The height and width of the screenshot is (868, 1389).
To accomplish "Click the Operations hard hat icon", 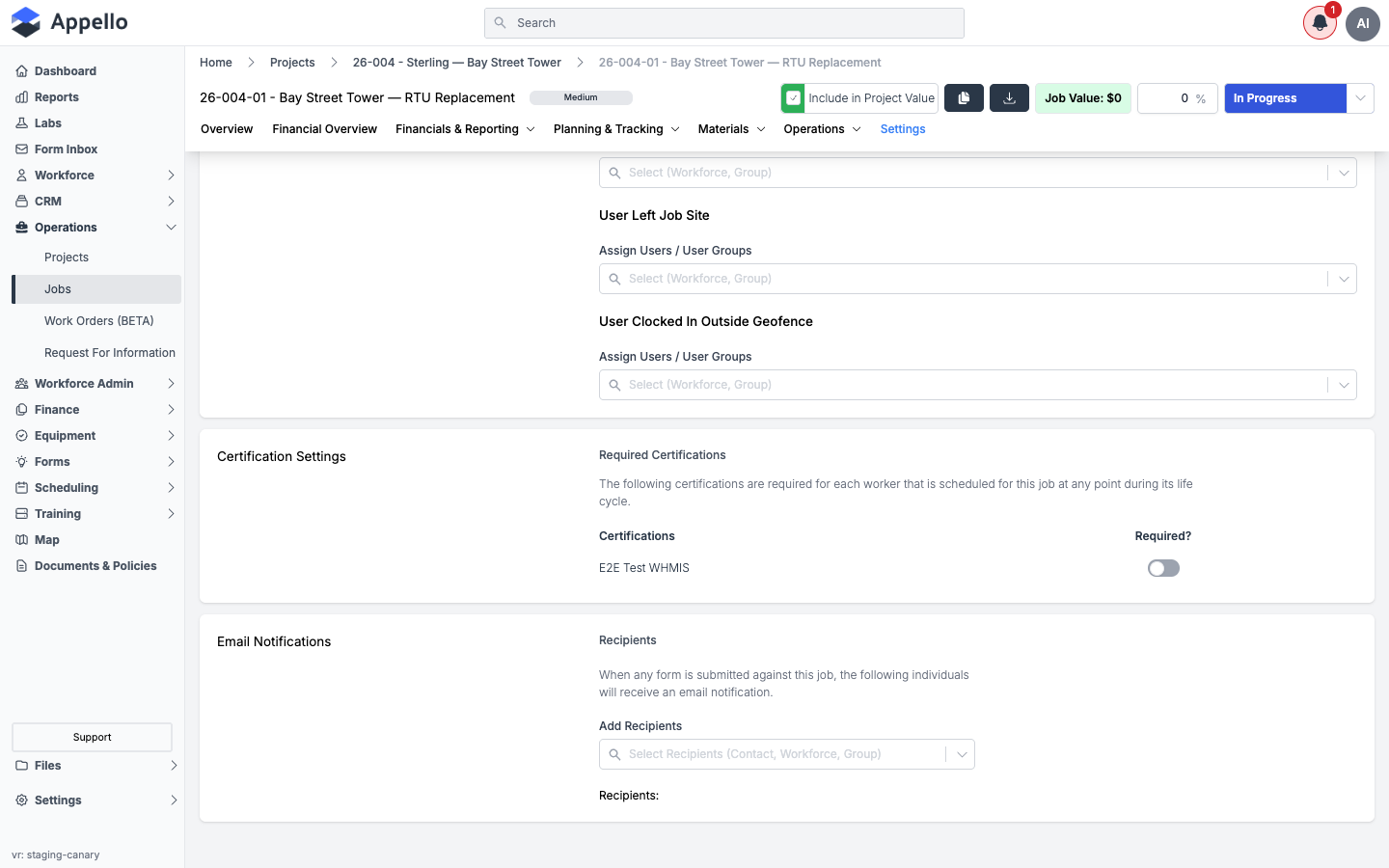I will coord(21,228).
